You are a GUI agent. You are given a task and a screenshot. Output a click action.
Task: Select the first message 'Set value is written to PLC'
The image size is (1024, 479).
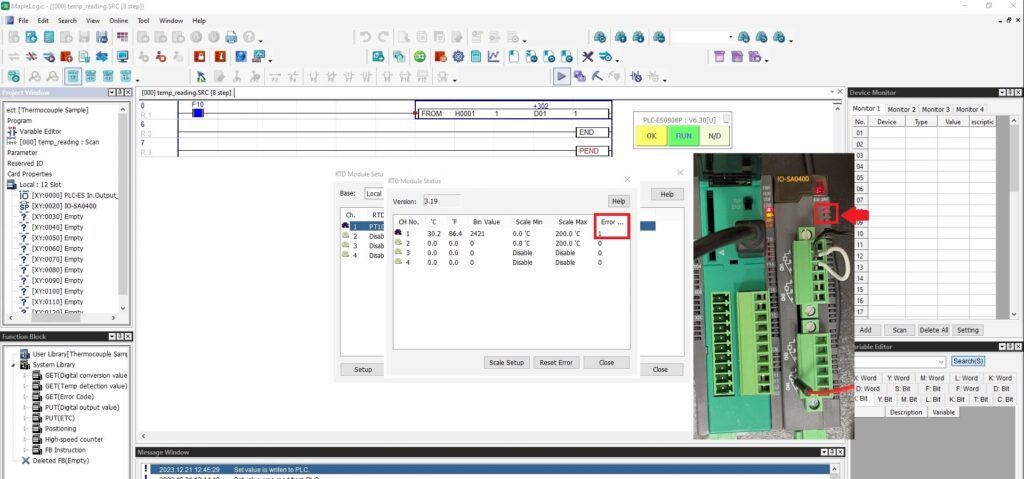click(490, 469)
